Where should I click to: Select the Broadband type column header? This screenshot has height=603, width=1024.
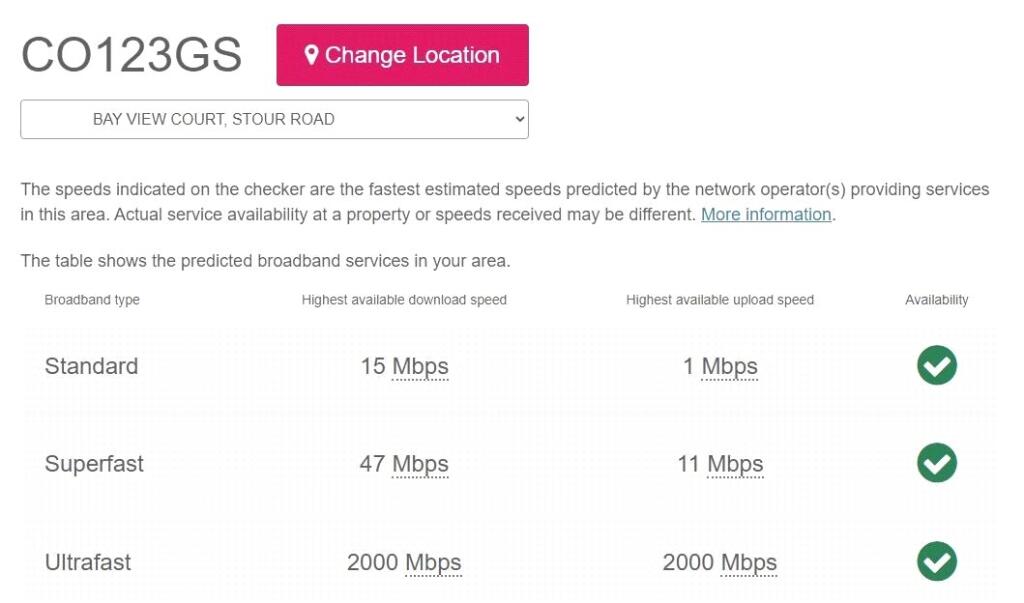[x=92, y=299]
